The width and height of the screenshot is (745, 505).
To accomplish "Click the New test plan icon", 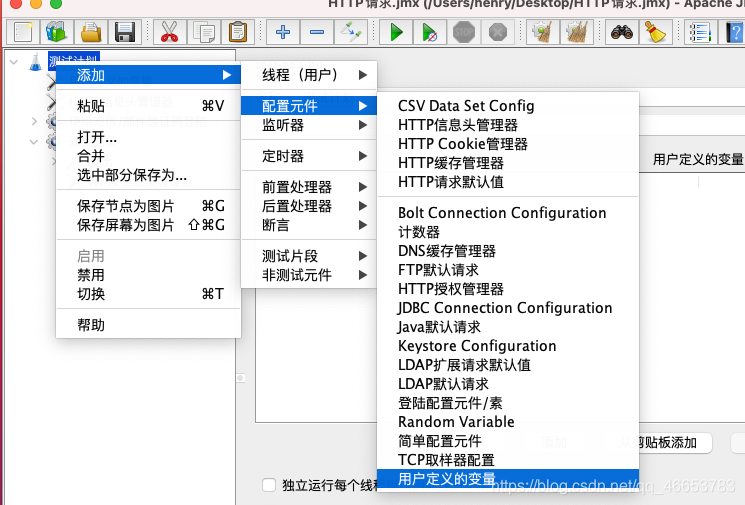I will point(23,32).
